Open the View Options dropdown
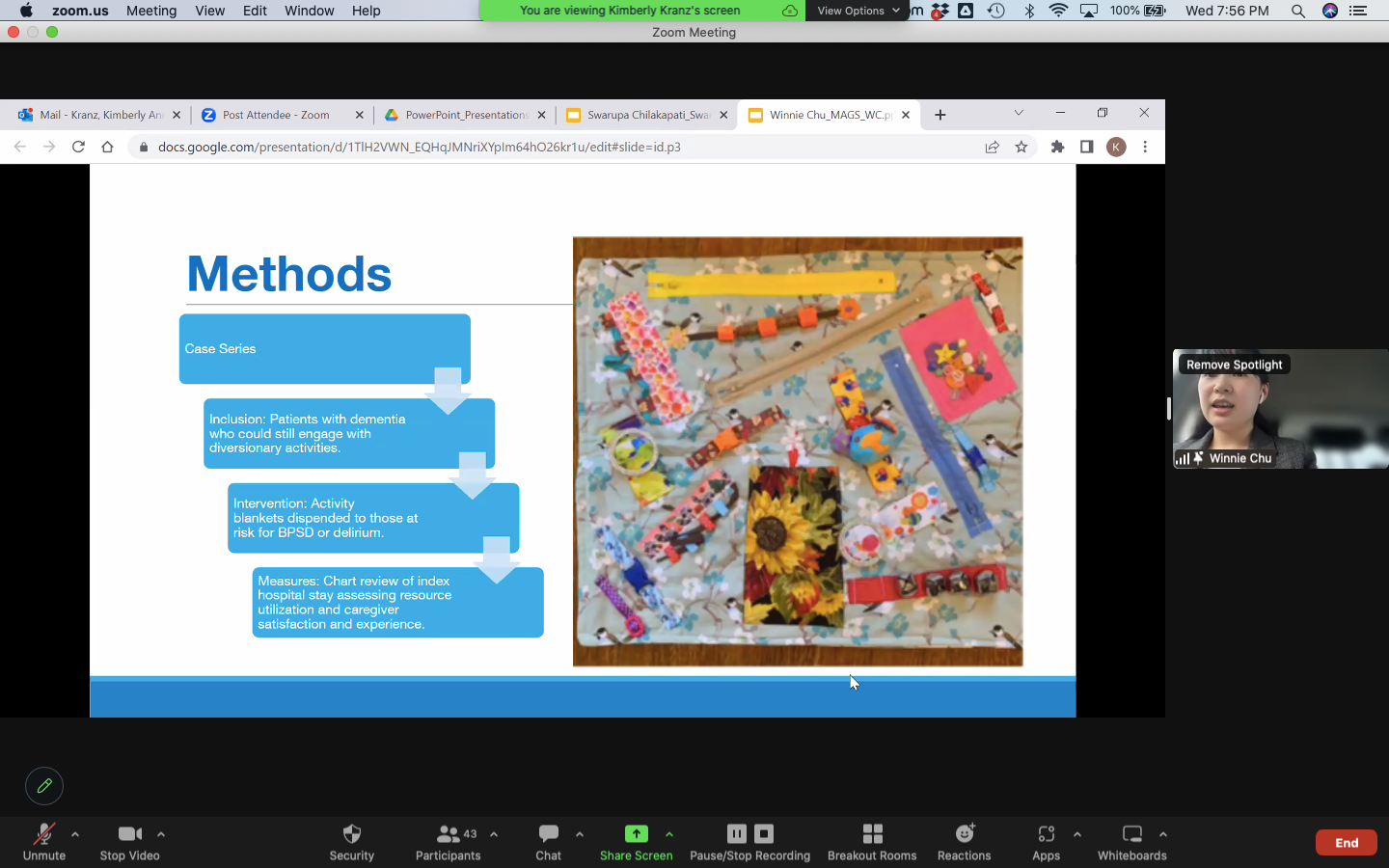 click(x=858, y=11)
